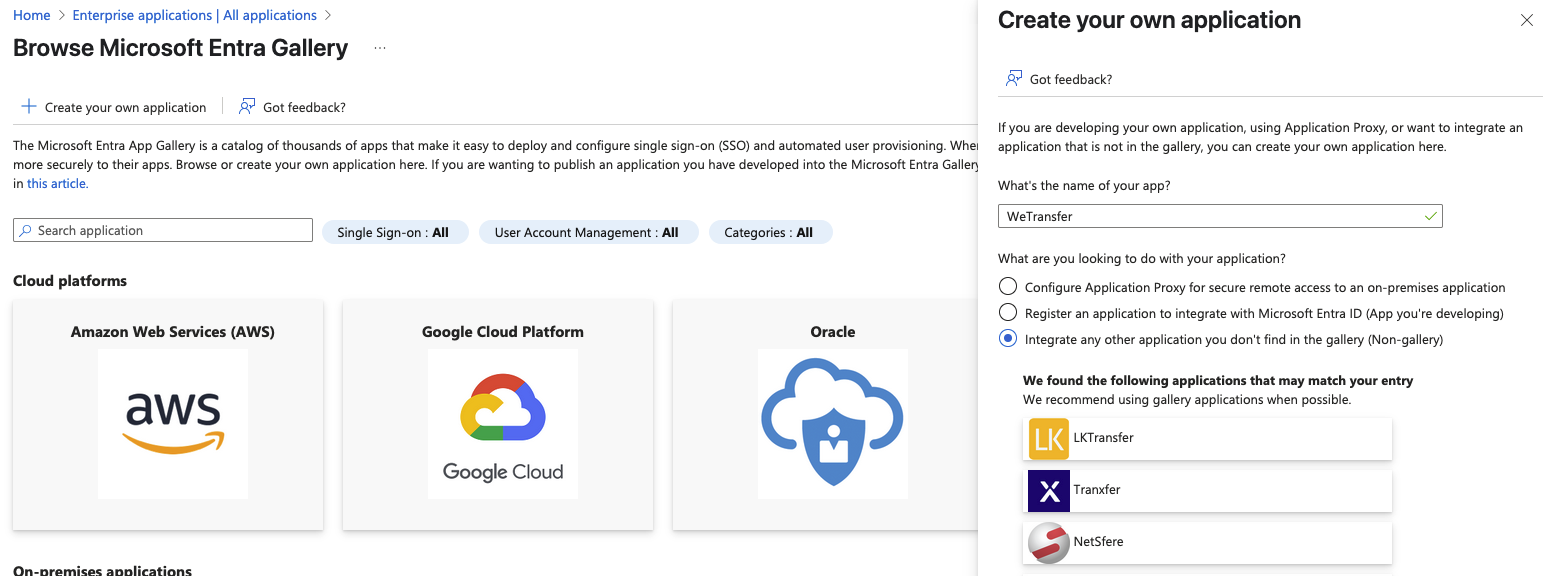The height and width of the screenshot is (576, 1548).
Task: Choose the NetSfere app icon suggestion
Action: pyautogui.click(x=1049, y=543)
